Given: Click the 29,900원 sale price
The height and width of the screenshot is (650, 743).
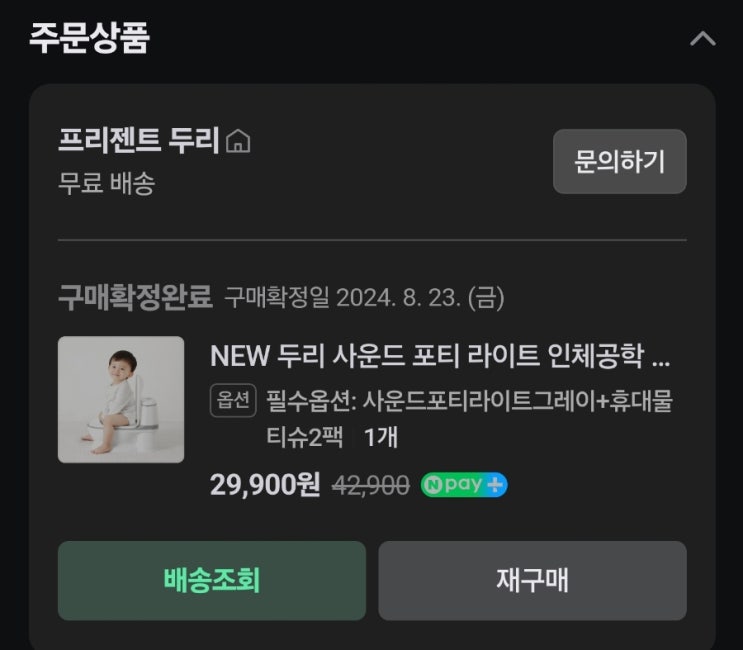Looking at the screenshot, I should pos(265,485).
